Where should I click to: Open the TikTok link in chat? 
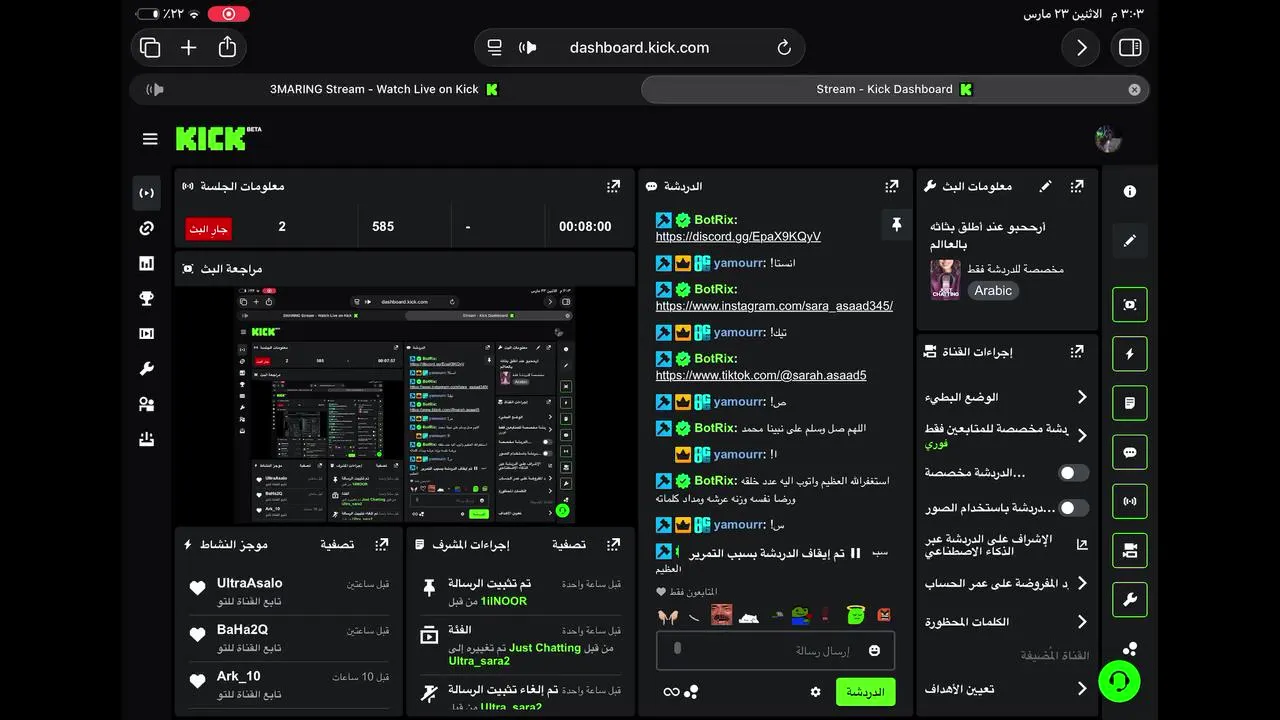tap(761, 376)
